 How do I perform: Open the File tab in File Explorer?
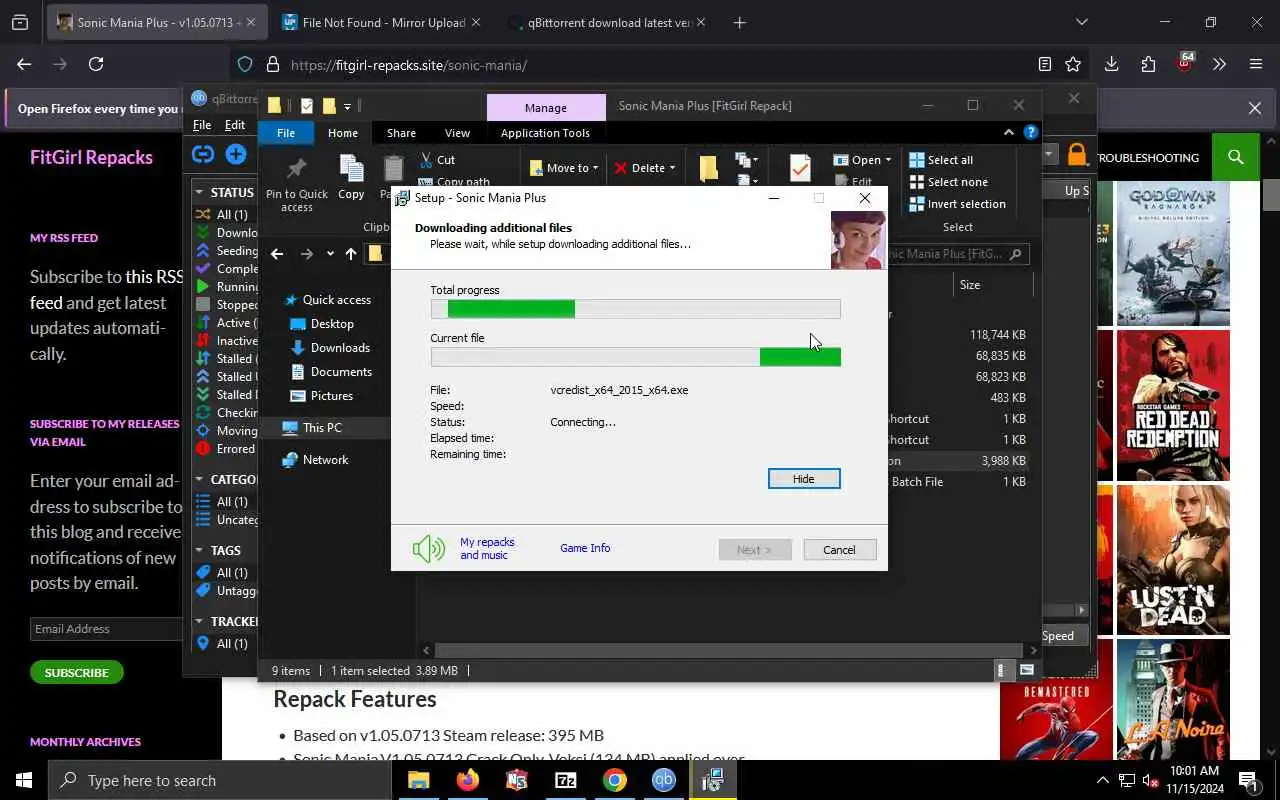pos(286,133)
